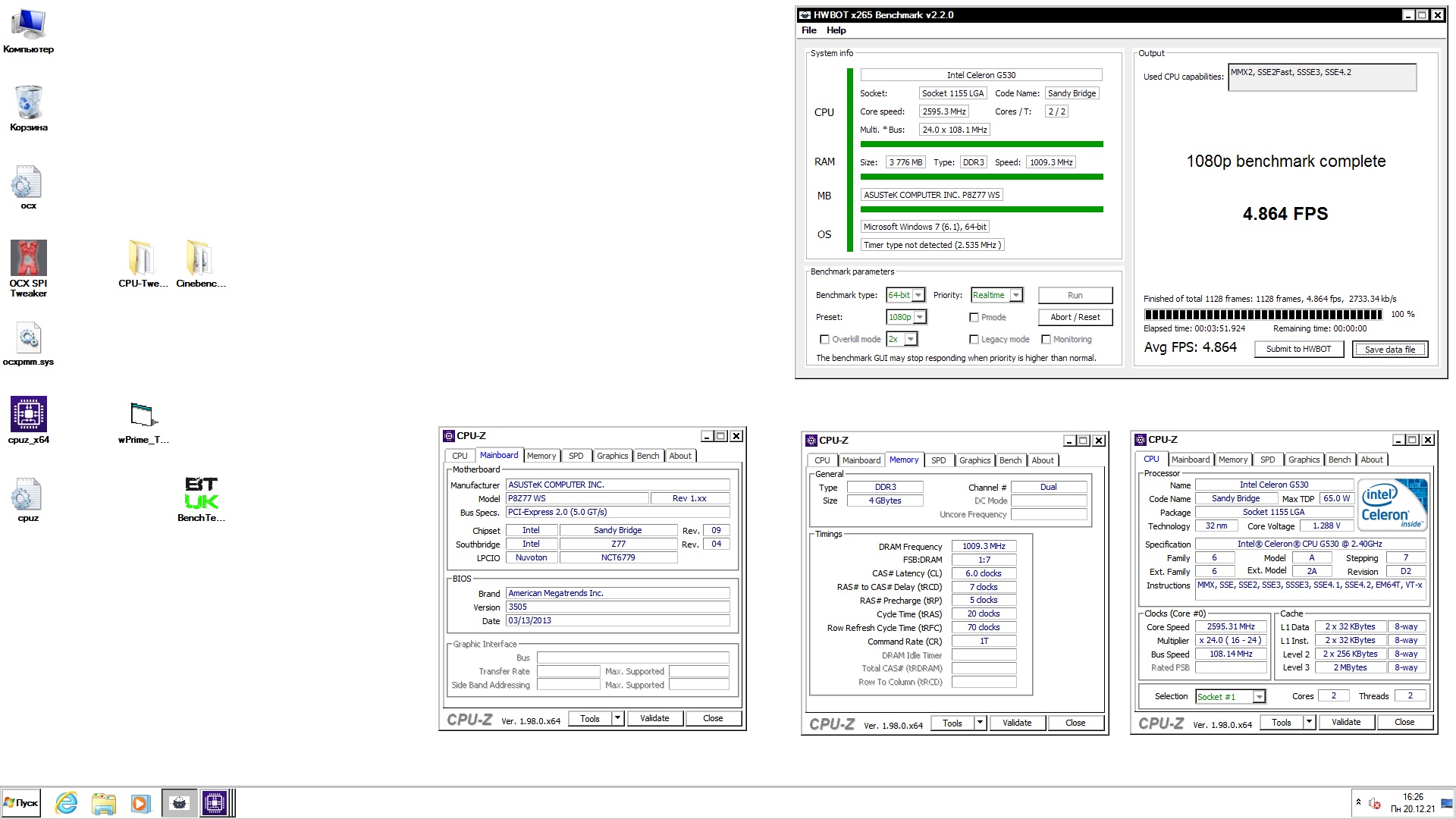Launch OCX SPI Tweaker desktop icon
This screenshot has height=819, width=1456.
point(28,268)
